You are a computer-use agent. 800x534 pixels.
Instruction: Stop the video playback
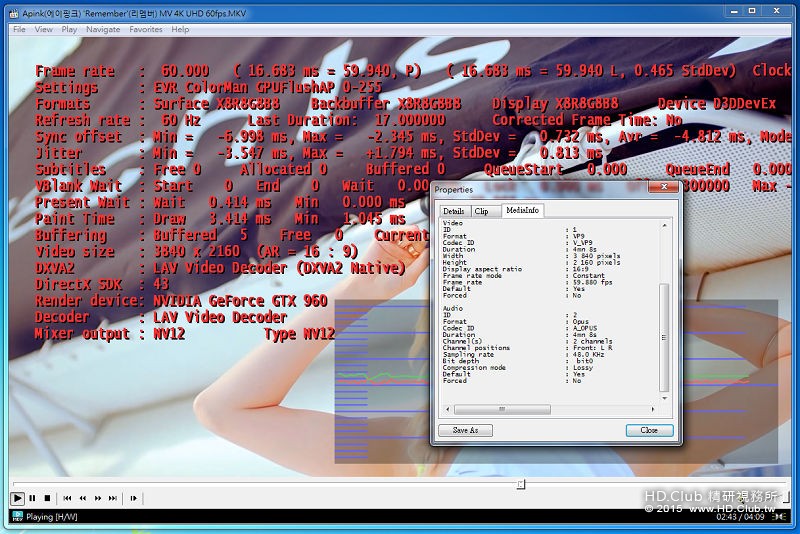coord(47,498)
